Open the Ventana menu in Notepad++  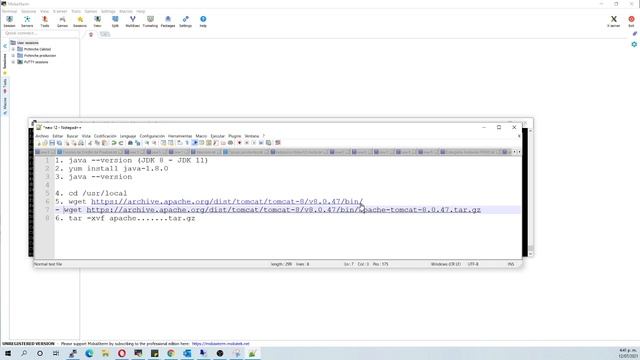click(251, 136)
